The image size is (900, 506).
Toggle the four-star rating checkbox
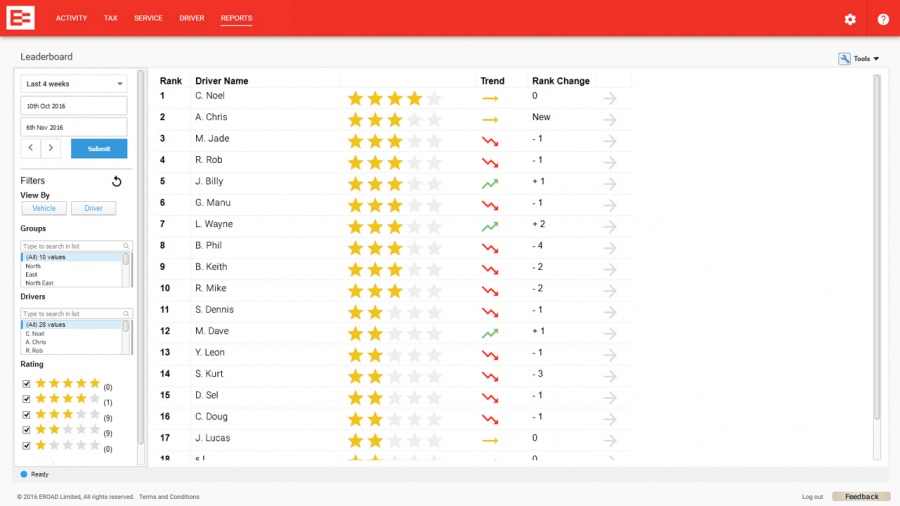point(26,399)
